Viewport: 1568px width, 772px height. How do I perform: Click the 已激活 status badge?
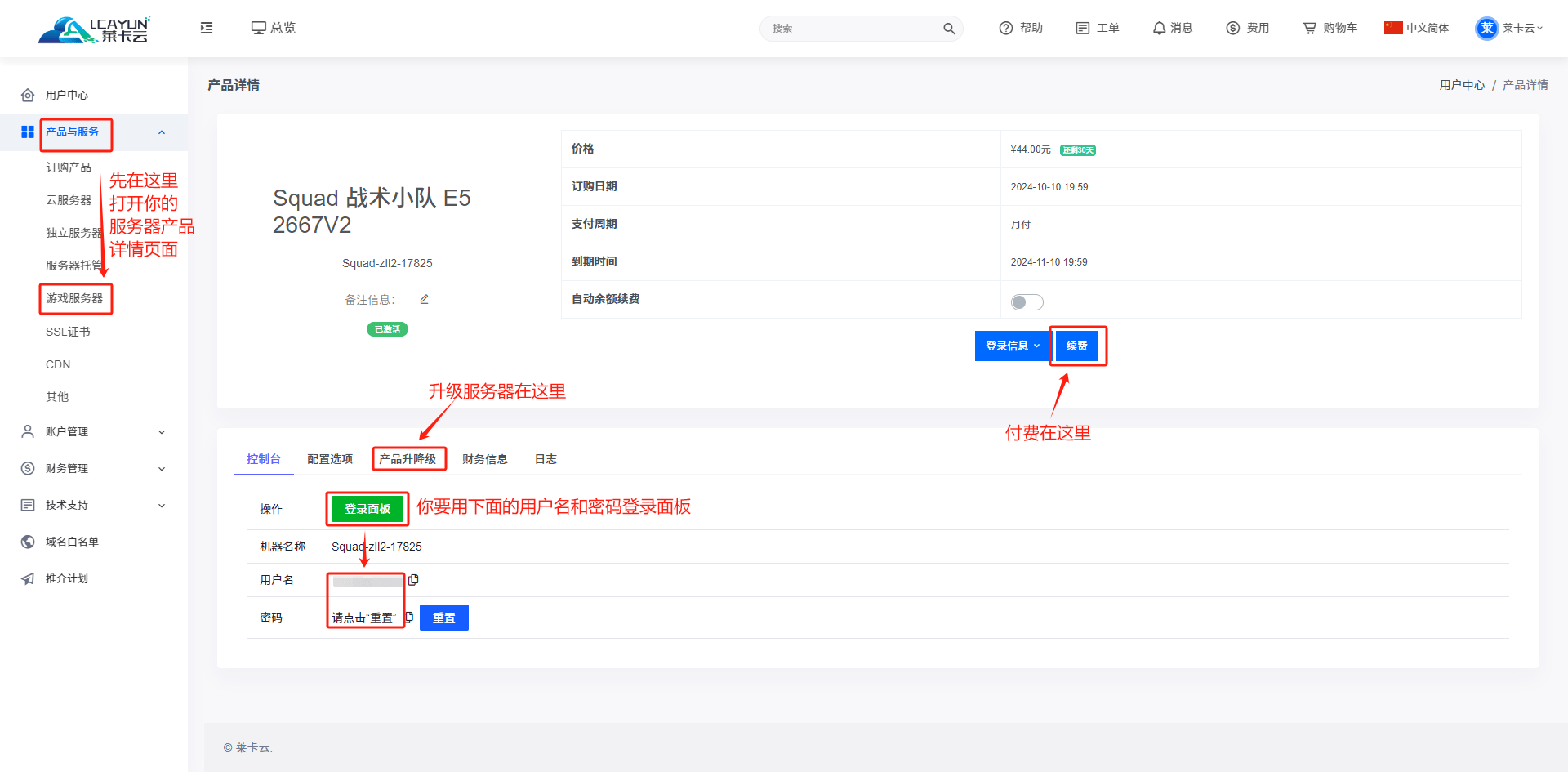387,329
